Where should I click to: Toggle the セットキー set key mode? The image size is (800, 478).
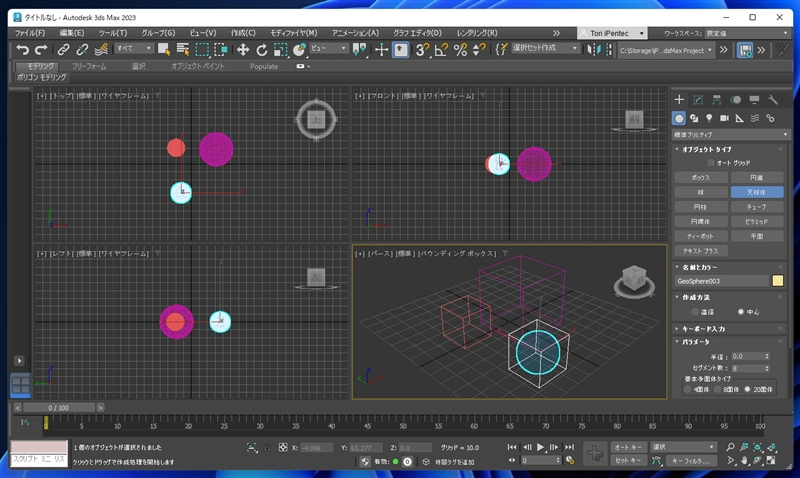point(629,460)
